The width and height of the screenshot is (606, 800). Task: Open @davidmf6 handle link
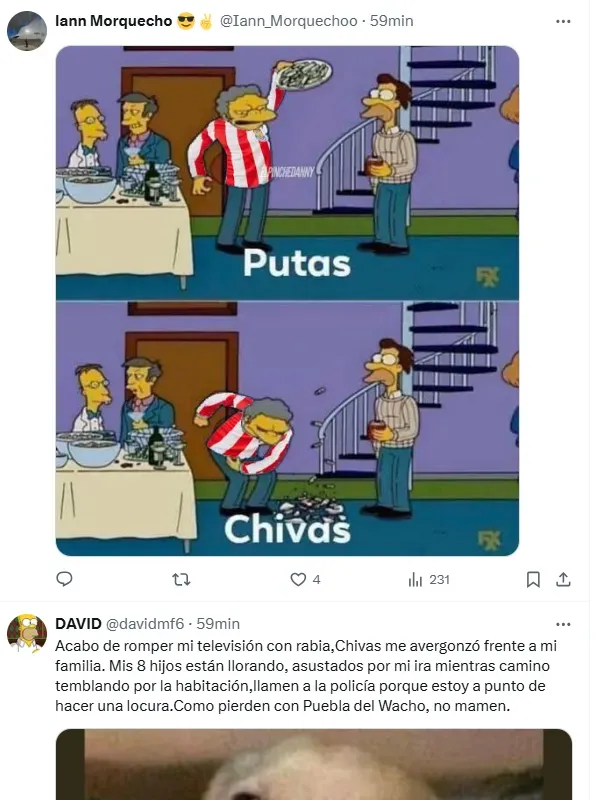coord(144,624)
